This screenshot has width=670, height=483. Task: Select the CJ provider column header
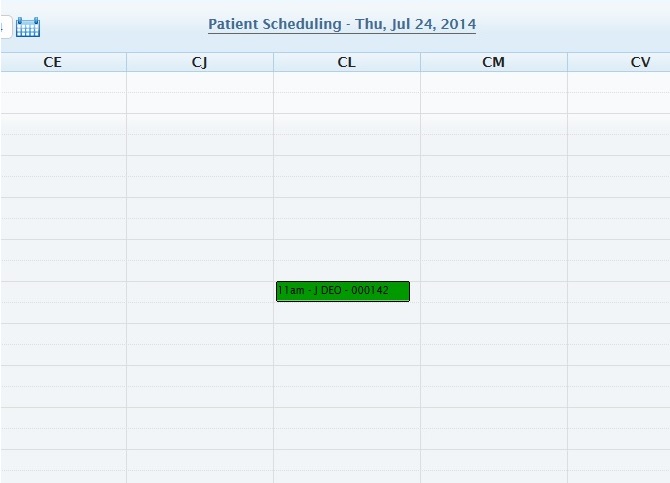point(199,62)
